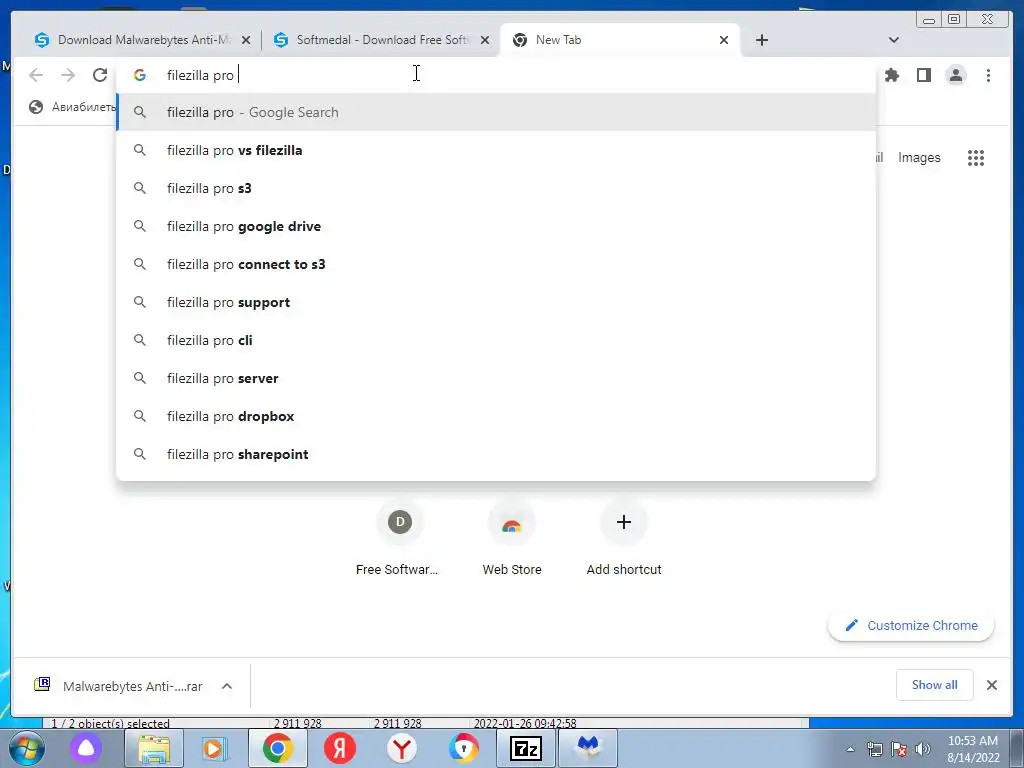The width and height of the screenshot is (1024, 768).
Task: Reload the current page
Action: pyautogui.click(x=100, y=75)
